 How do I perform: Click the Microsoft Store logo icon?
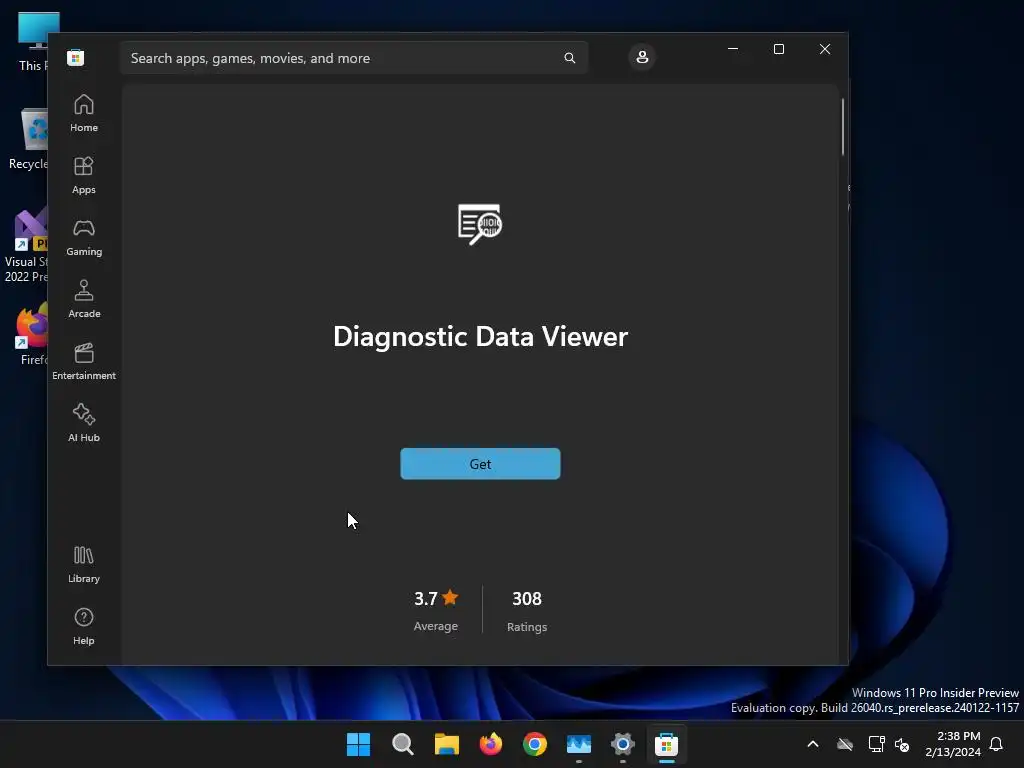tap(76, 57)
